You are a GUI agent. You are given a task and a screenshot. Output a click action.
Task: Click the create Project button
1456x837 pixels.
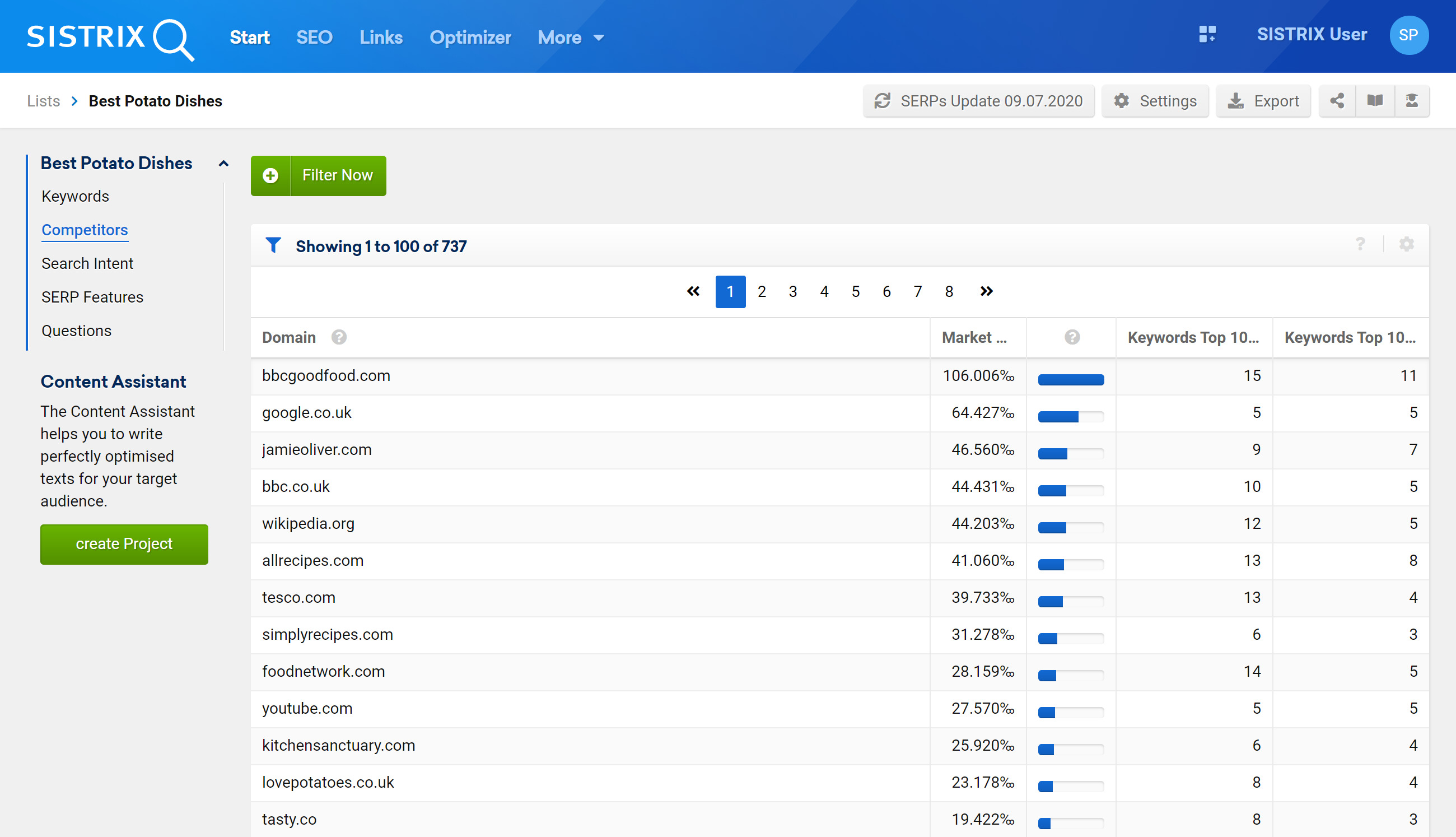point(124,544)
